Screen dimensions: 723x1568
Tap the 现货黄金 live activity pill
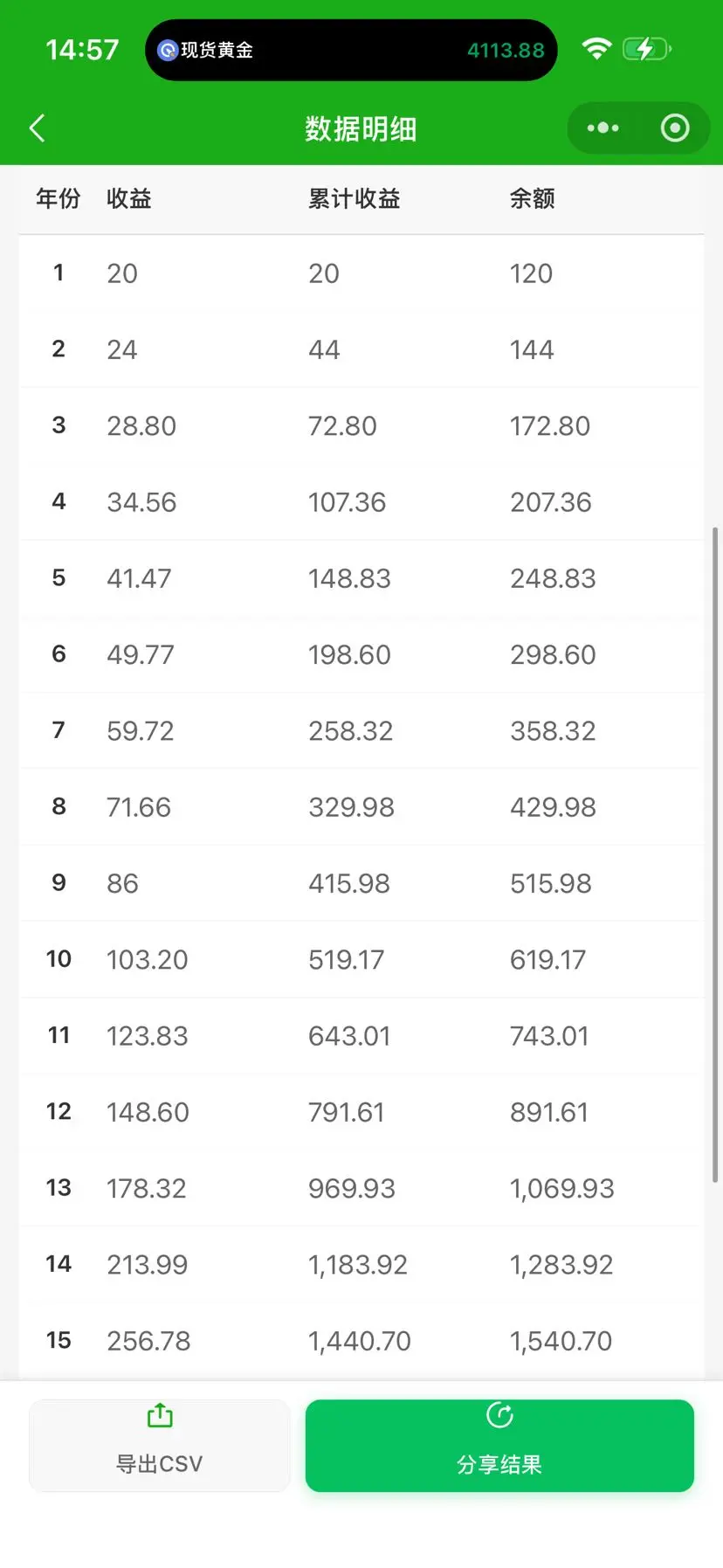(351, 50)
